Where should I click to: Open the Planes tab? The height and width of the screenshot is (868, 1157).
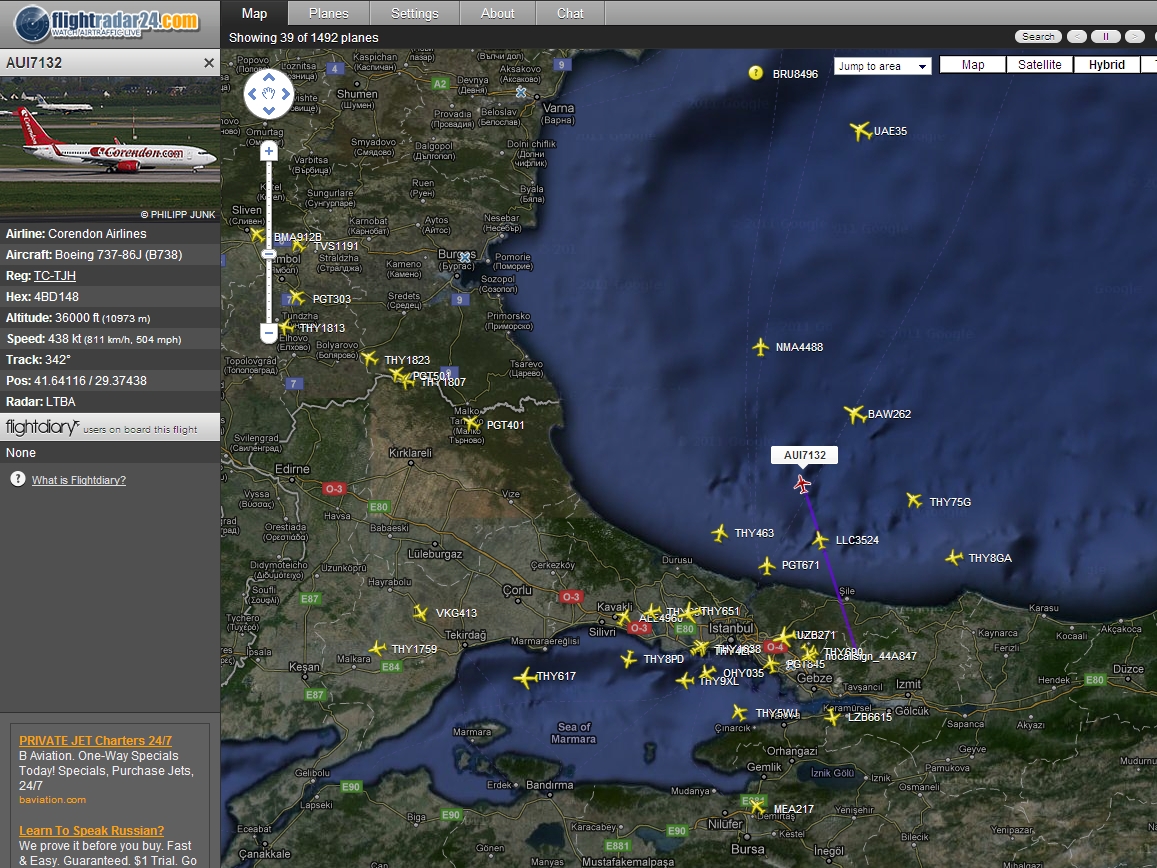click(x=329, y=13)
